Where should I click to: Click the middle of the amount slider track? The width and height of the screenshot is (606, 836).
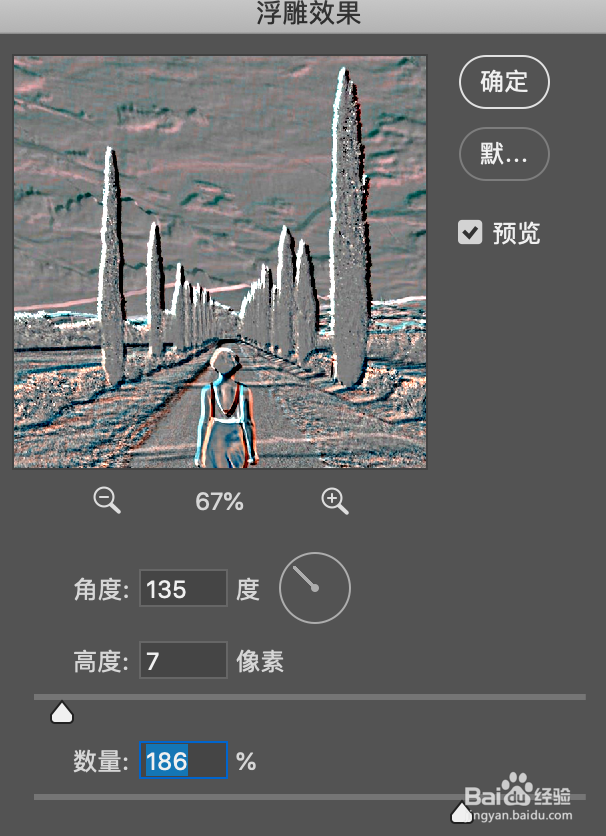pyautogui.click(x=310, y=797)
